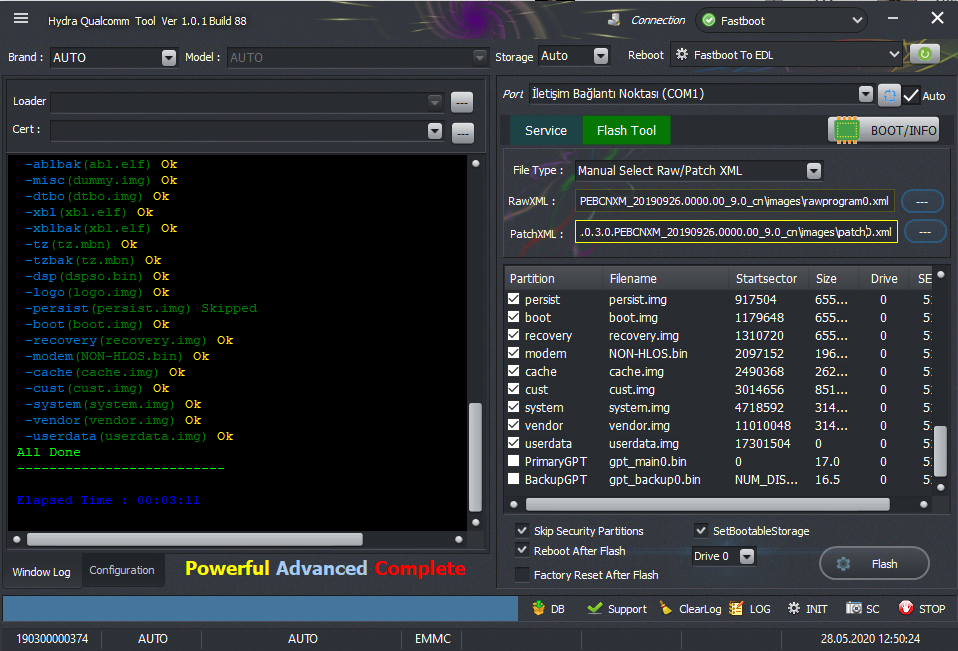Open the hamburger main menu
958x651 pixels.
click(x=21, y=18)
